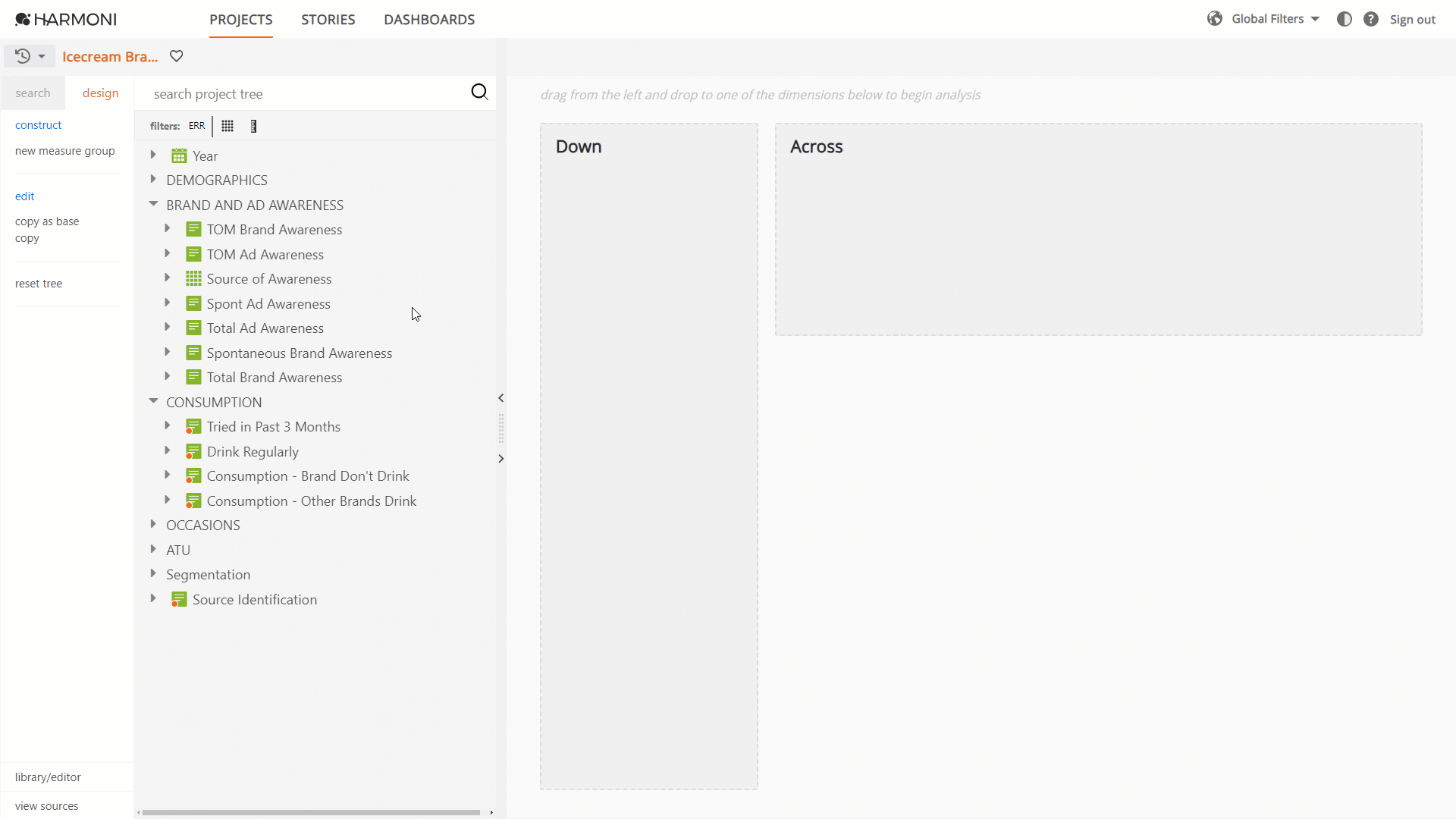Click the search magnifier icon
The image size is (1456, 819).
point(479,93)
